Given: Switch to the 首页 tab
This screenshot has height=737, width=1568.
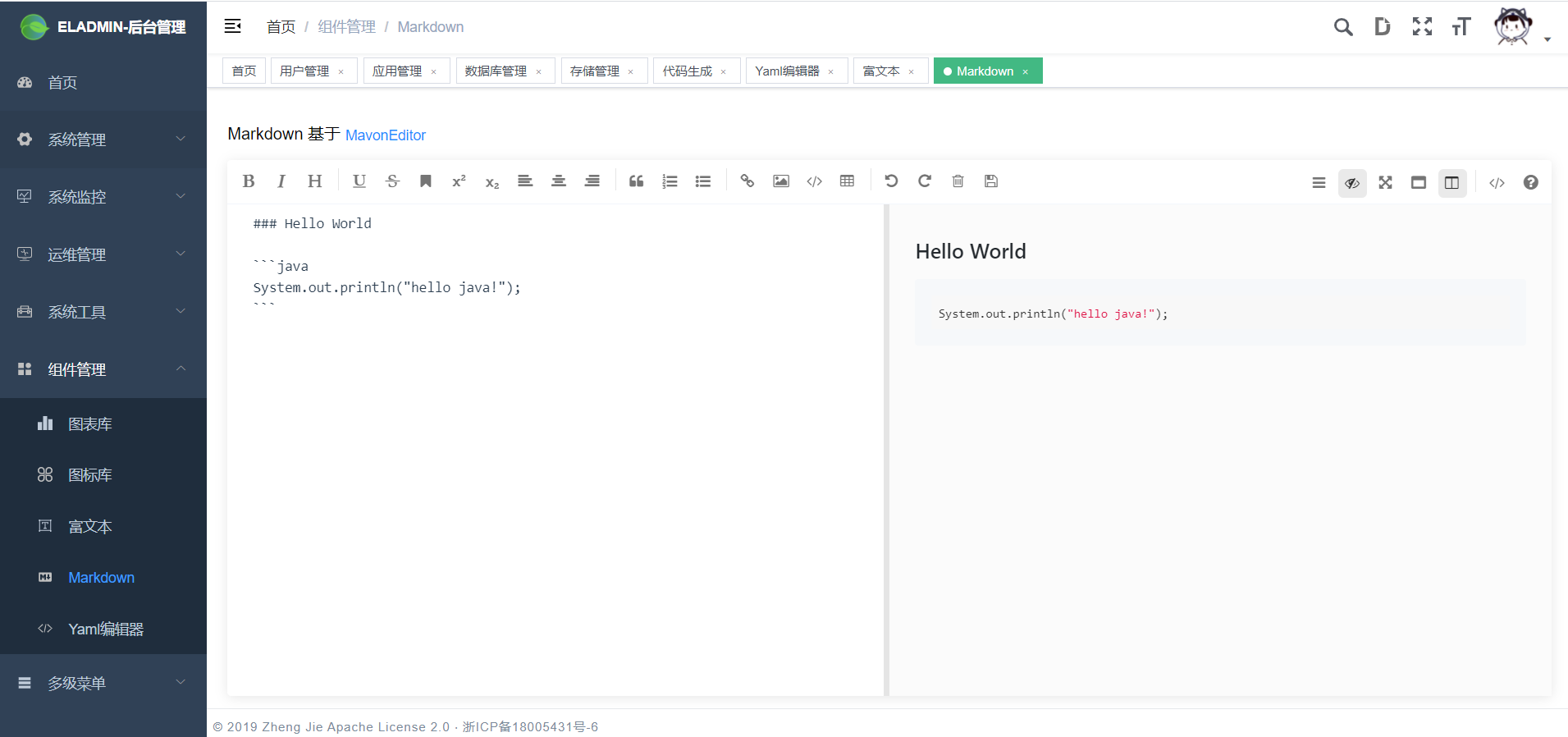Looking at the screenshot, I should [244, 71].
